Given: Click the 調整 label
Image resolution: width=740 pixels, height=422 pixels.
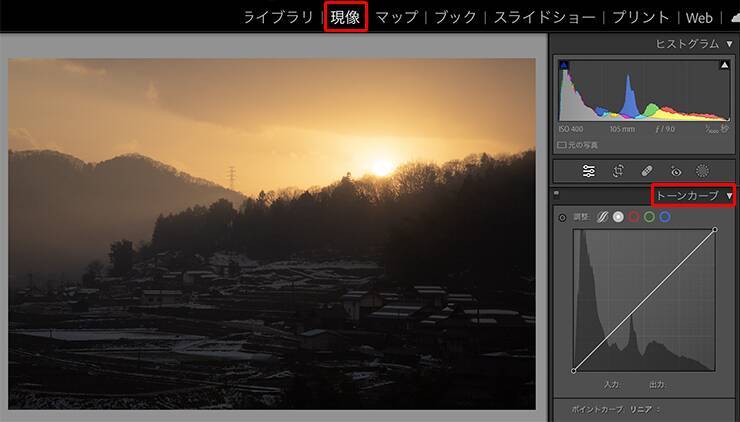Looking at the screenshot, I should (x=581, y=217).
